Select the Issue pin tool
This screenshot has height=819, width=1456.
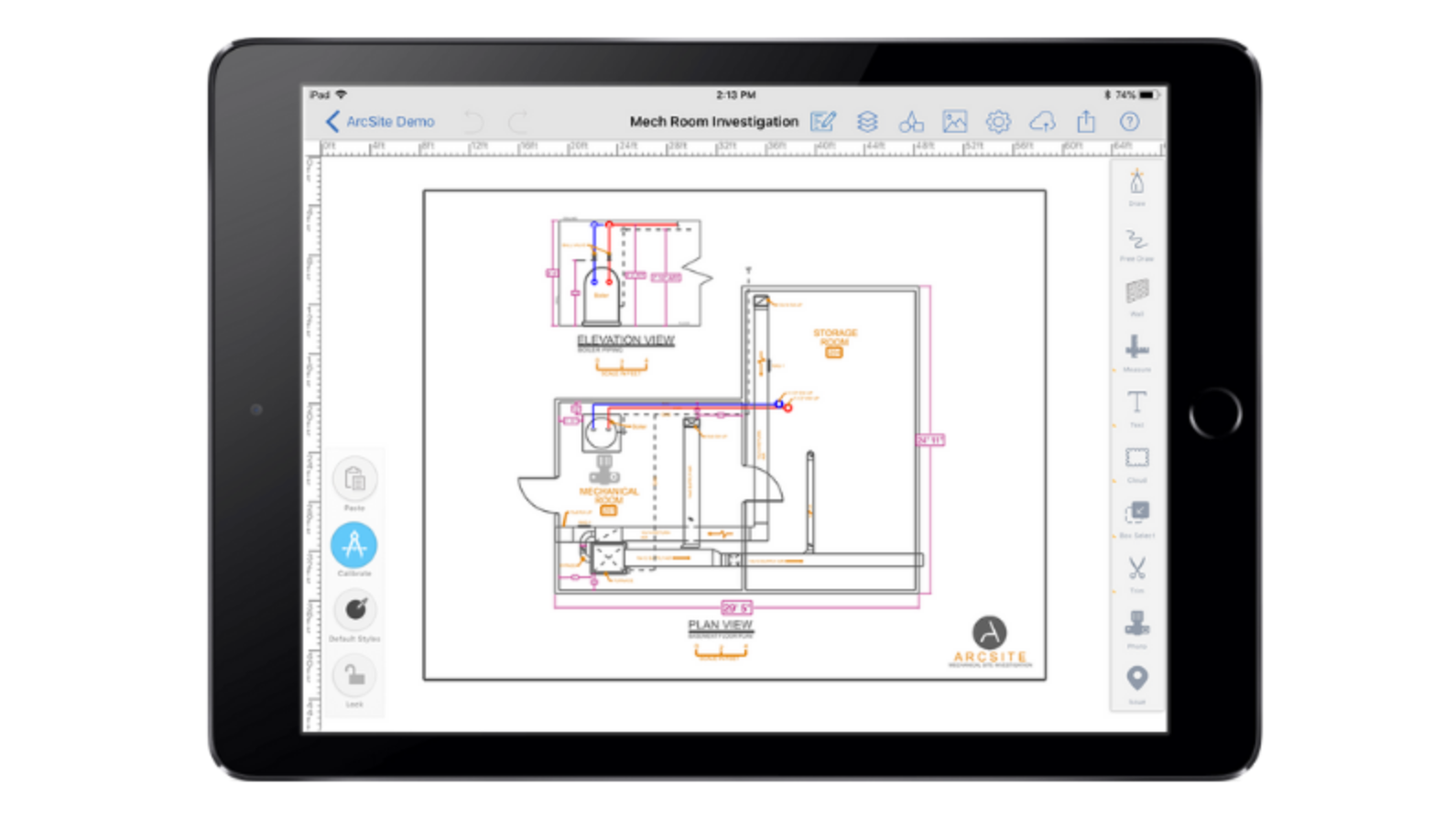click(1136, 679)
